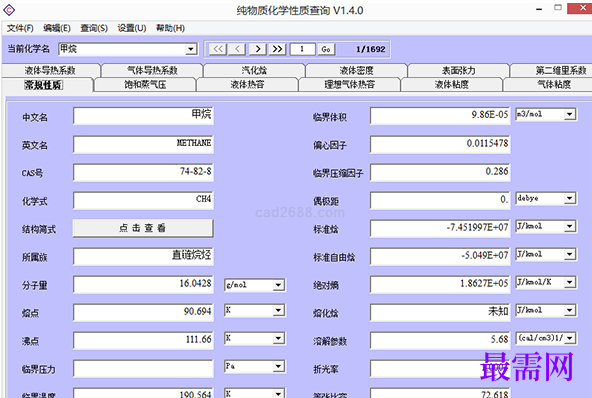The width and height of the screenshot is (592, 398).
Task: Click the empty 临界压力 field
Action: click(x=143, y=369)
